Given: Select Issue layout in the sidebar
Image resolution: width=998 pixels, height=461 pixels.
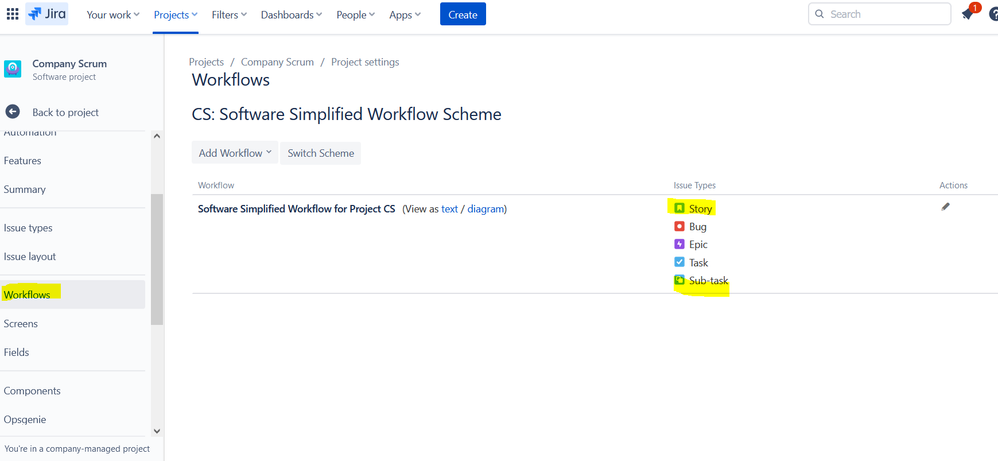Looking at the screenshot, I should pyautogui.click(x=30, y=257).
